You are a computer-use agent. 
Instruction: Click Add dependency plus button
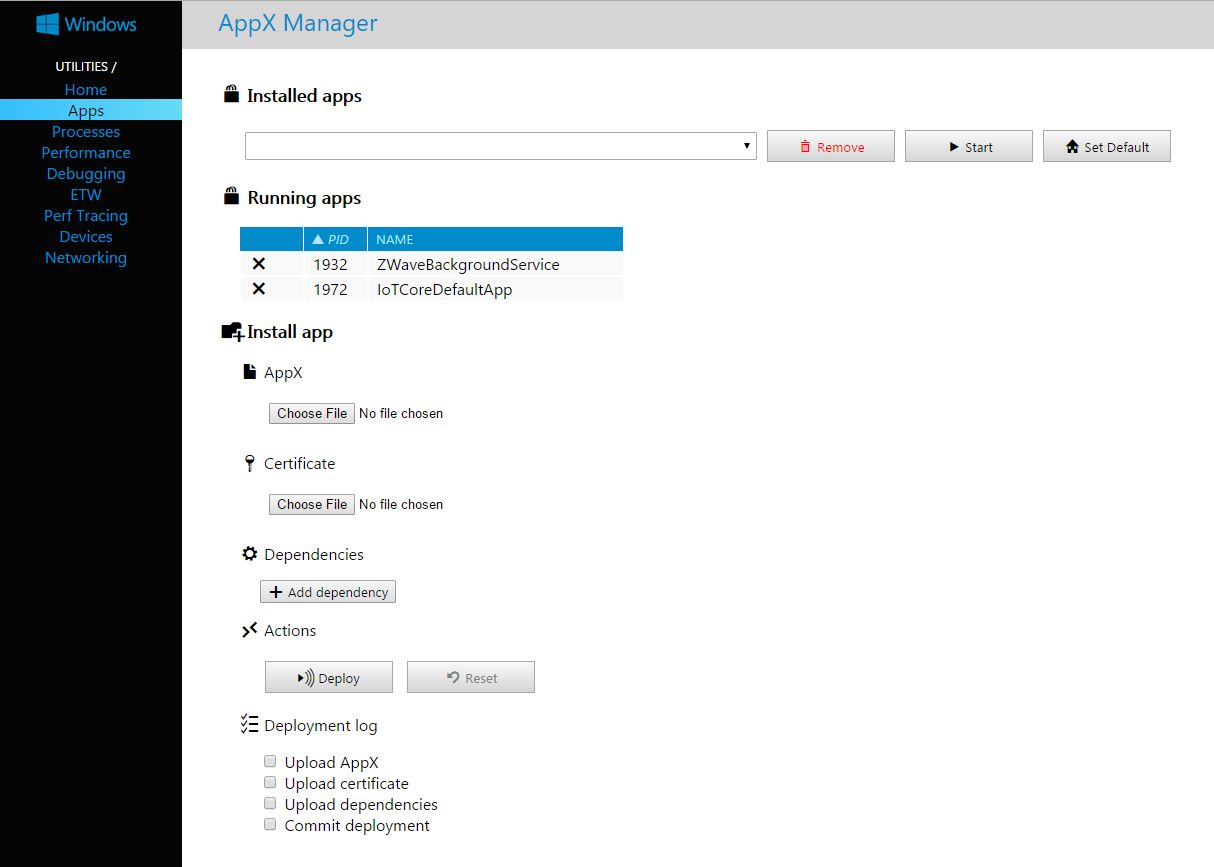point(328,592)
